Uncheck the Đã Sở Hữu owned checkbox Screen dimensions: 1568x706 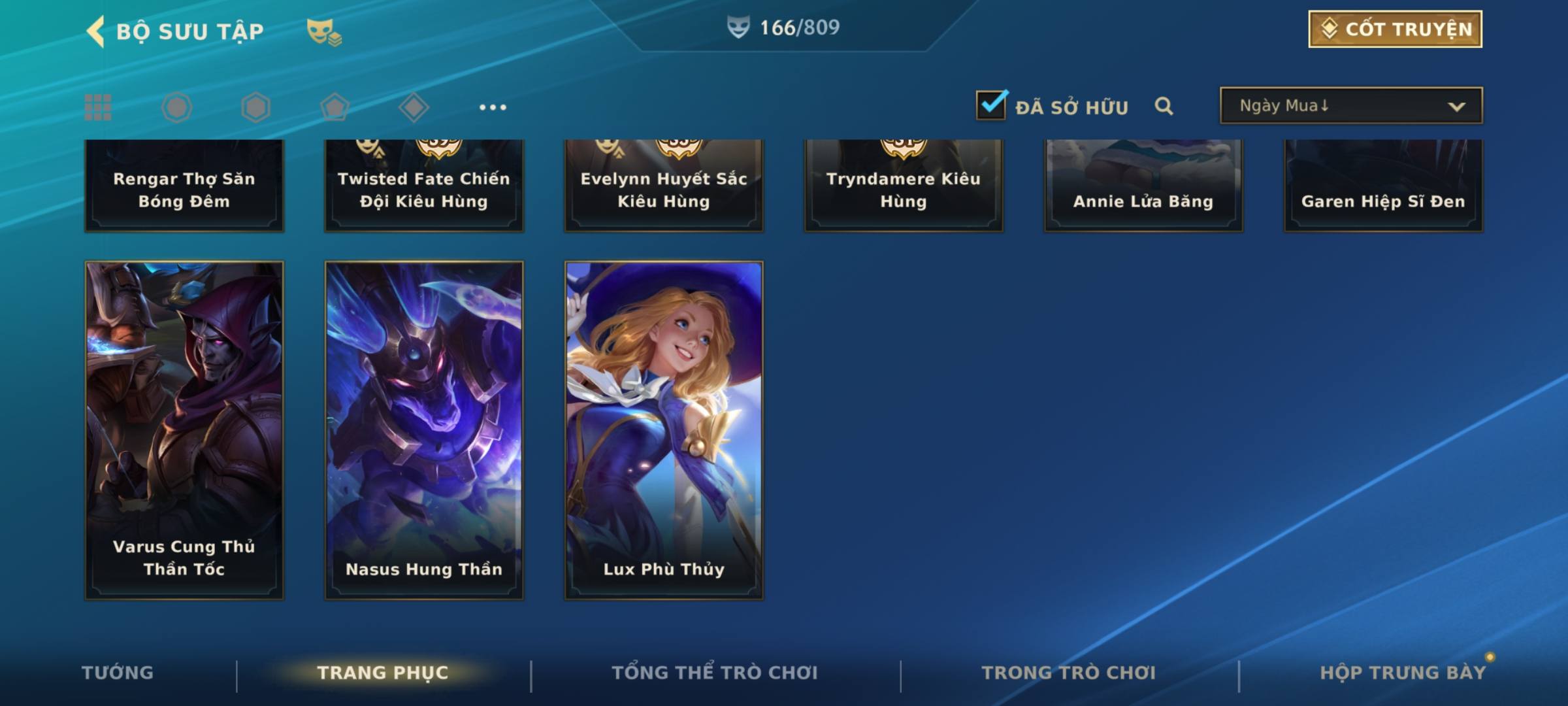coord(992,105)
